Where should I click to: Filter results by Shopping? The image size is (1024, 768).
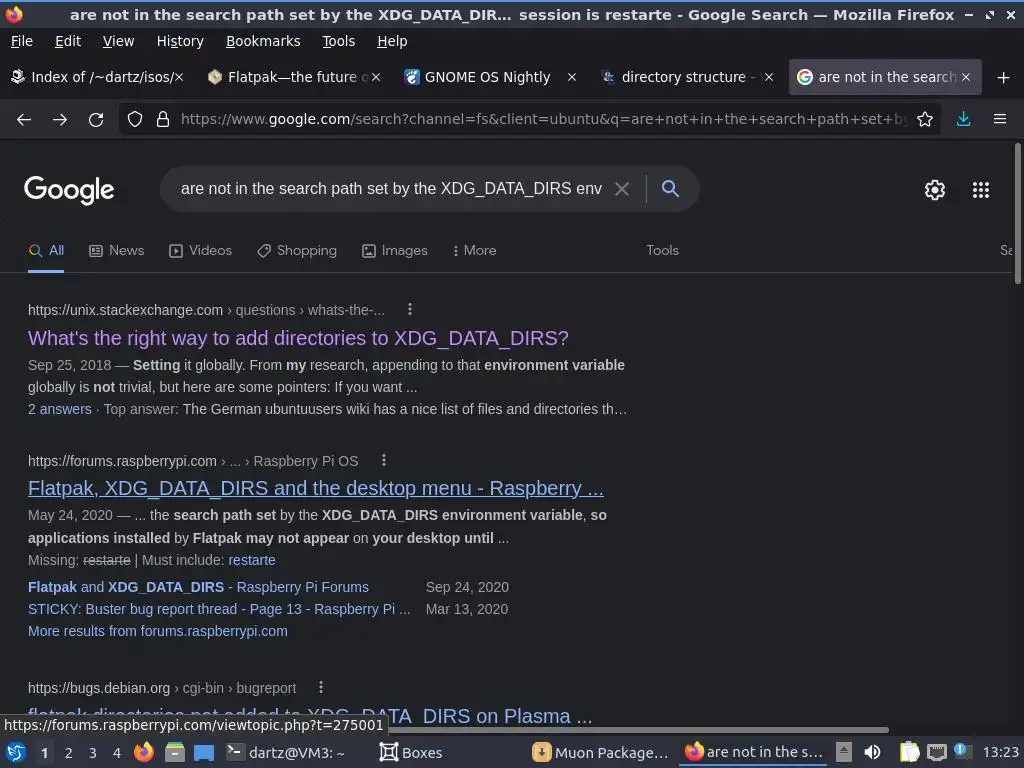pos(296,251)
